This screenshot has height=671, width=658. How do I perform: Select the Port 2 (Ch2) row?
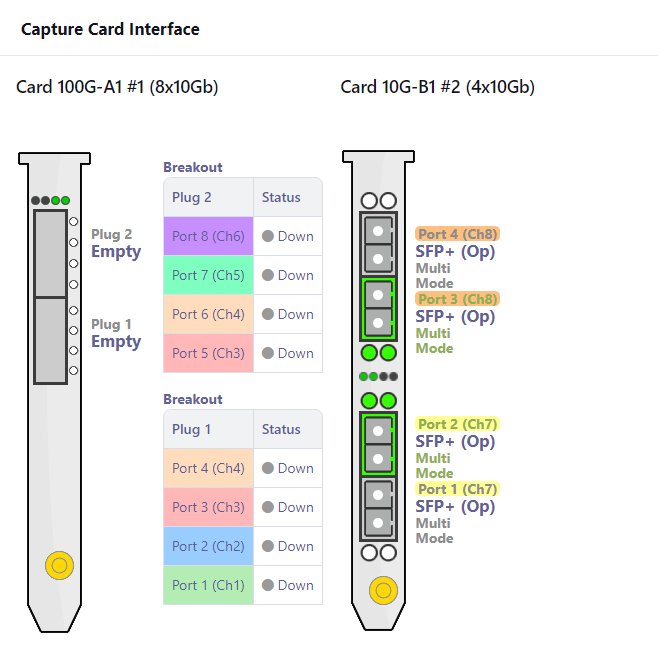click(x=243, y=546)
